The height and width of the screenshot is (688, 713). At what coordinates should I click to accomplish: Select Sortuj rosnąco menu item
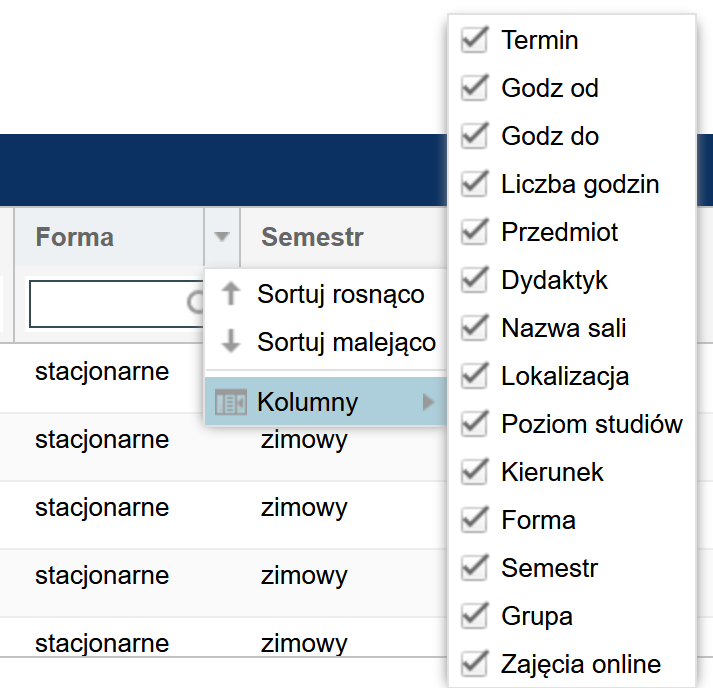(340, 294)
